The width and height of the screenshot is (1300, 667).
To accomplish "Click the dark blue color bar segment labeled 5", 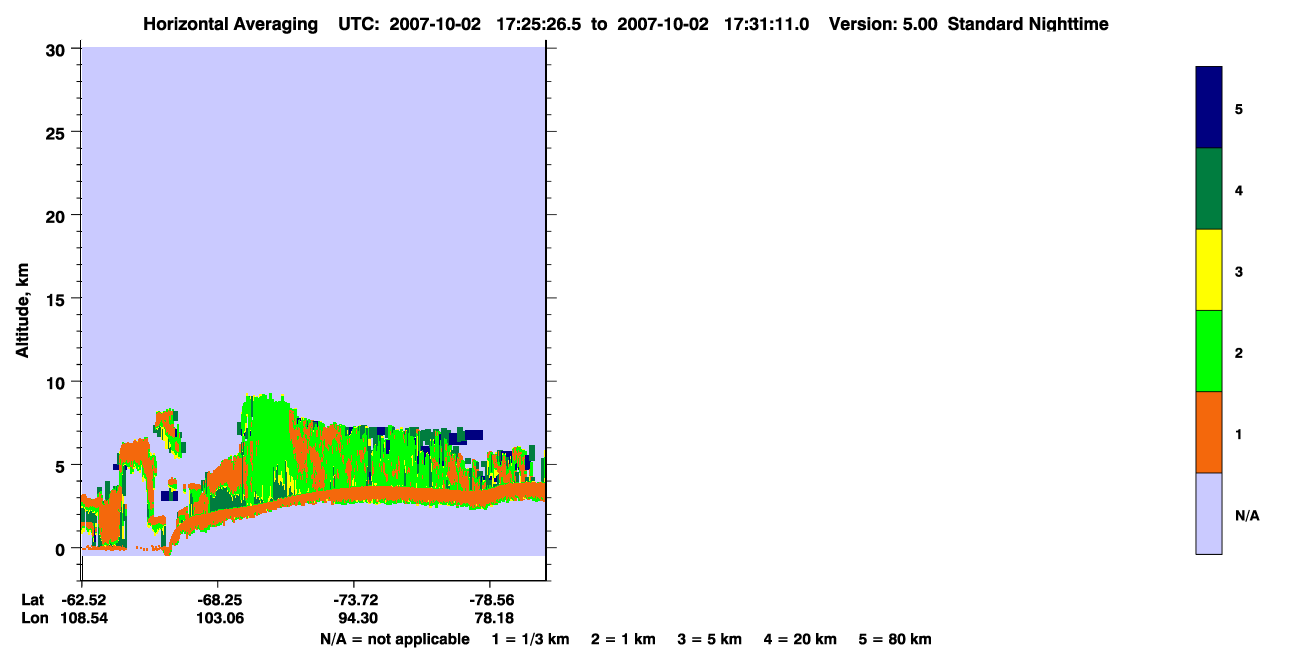I will click(1208, 108).
